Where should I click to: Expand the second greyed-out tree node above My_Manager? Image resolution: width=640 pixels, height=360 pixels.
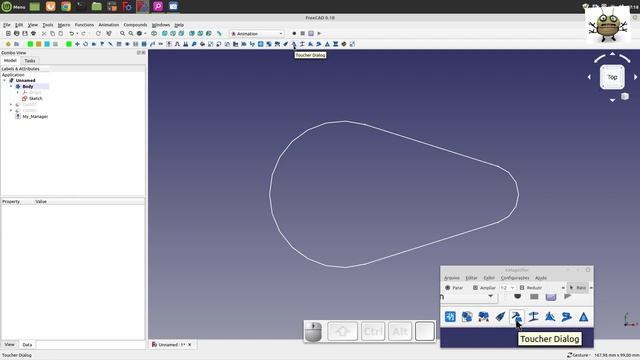[x=11, y=111]
